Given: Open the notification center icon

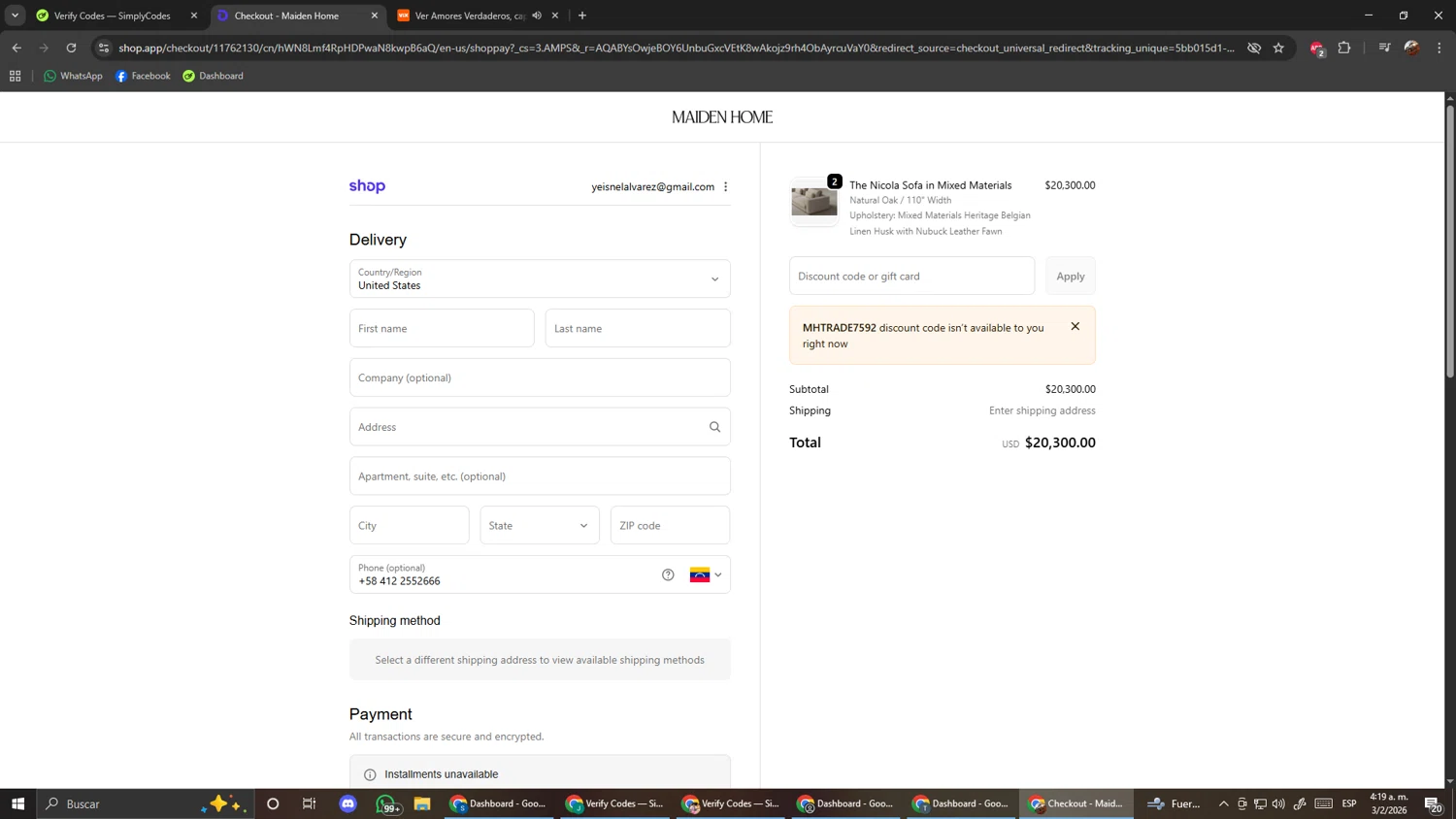Looking at the screenshot, I should click(x=1433, y=803).
